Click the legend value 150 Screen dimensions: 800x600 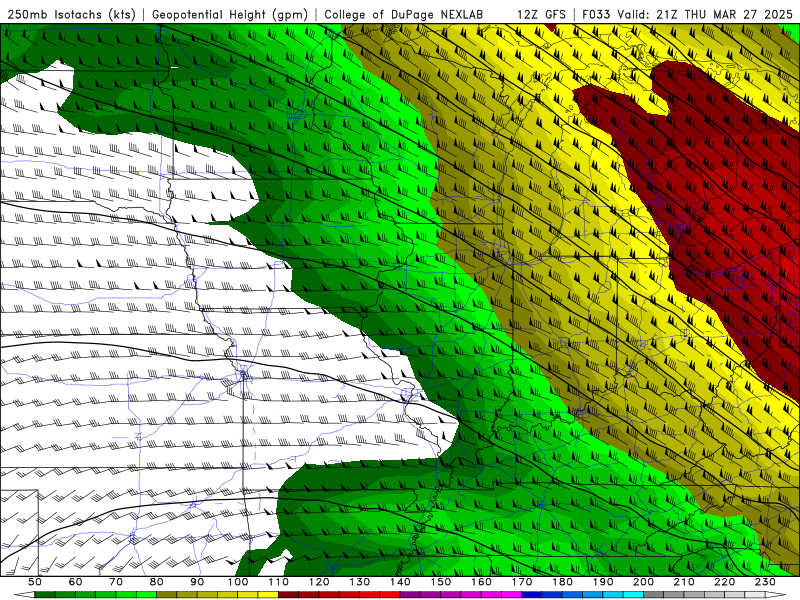441,582
